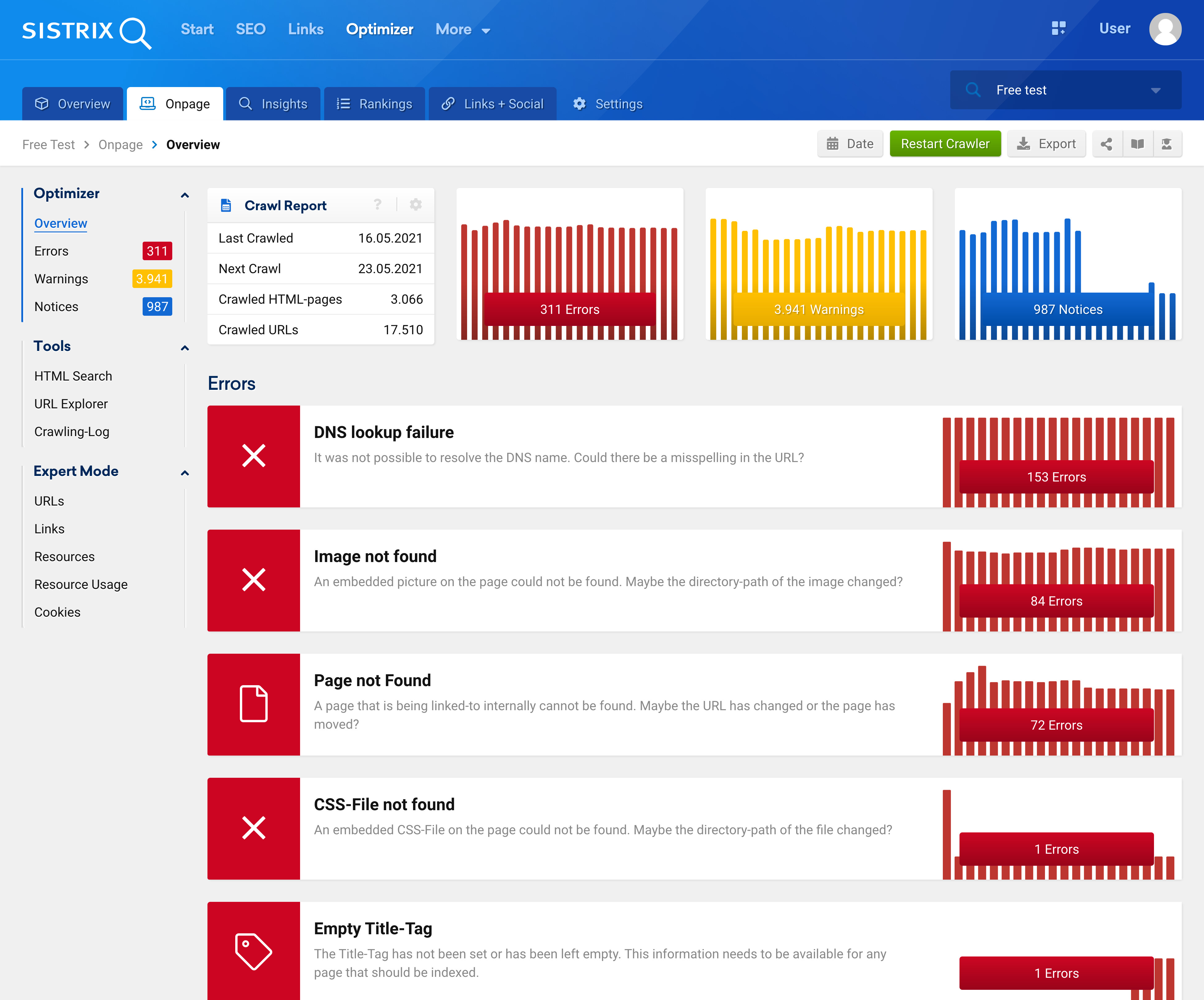Open sidebar Overview link
This screenshot has width=1204, height=1000.
(61, 223)
